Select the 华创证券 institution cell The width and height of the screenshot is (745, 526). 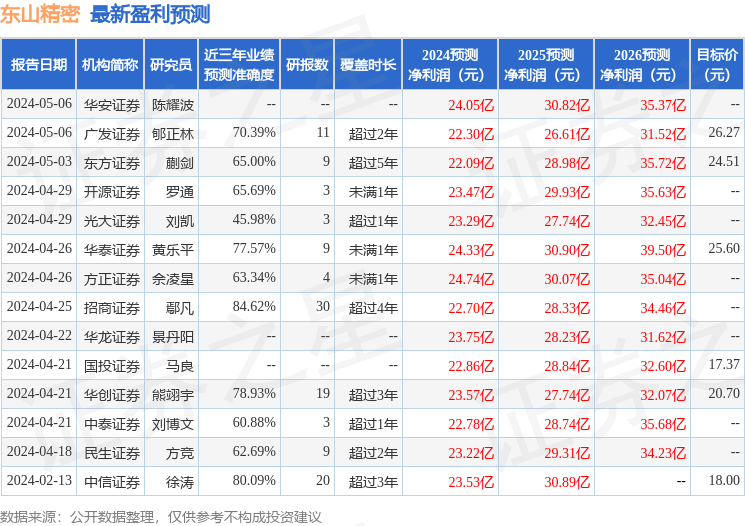[112, 394]
